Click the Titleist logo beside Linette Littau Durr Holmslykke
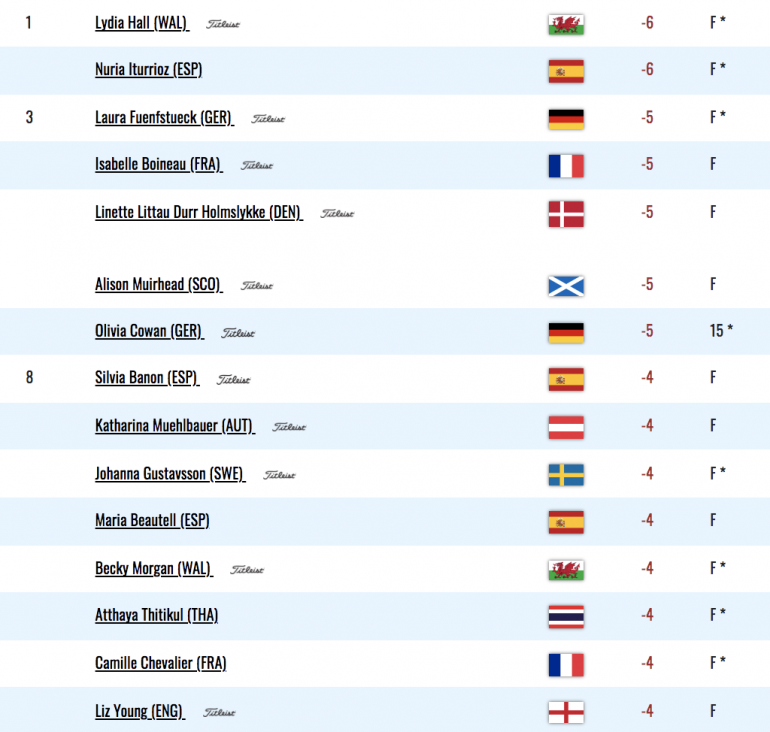Viewport: 770px width, 732px height. tap(337, 214)
